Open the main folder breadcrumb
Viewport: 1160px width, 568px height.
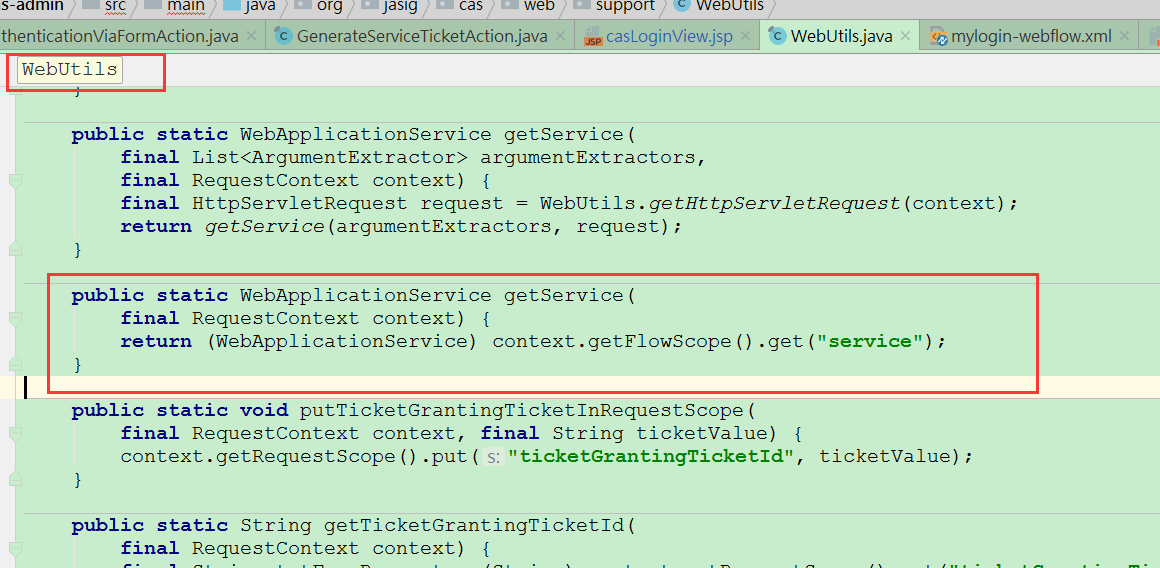pos(175,6)
